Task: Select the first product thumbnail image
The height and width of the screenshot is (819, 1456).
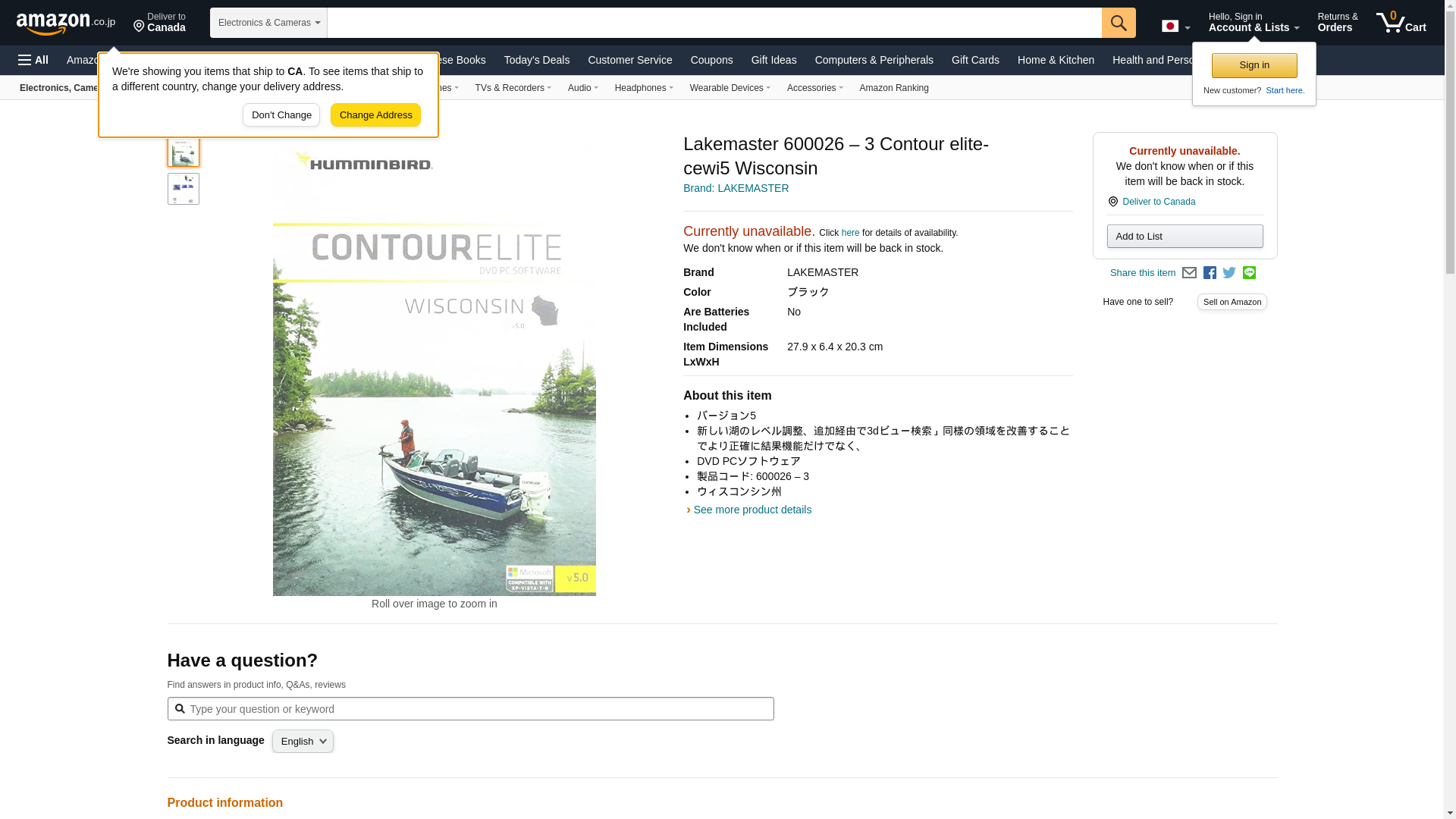Action: tap(184, 152)
